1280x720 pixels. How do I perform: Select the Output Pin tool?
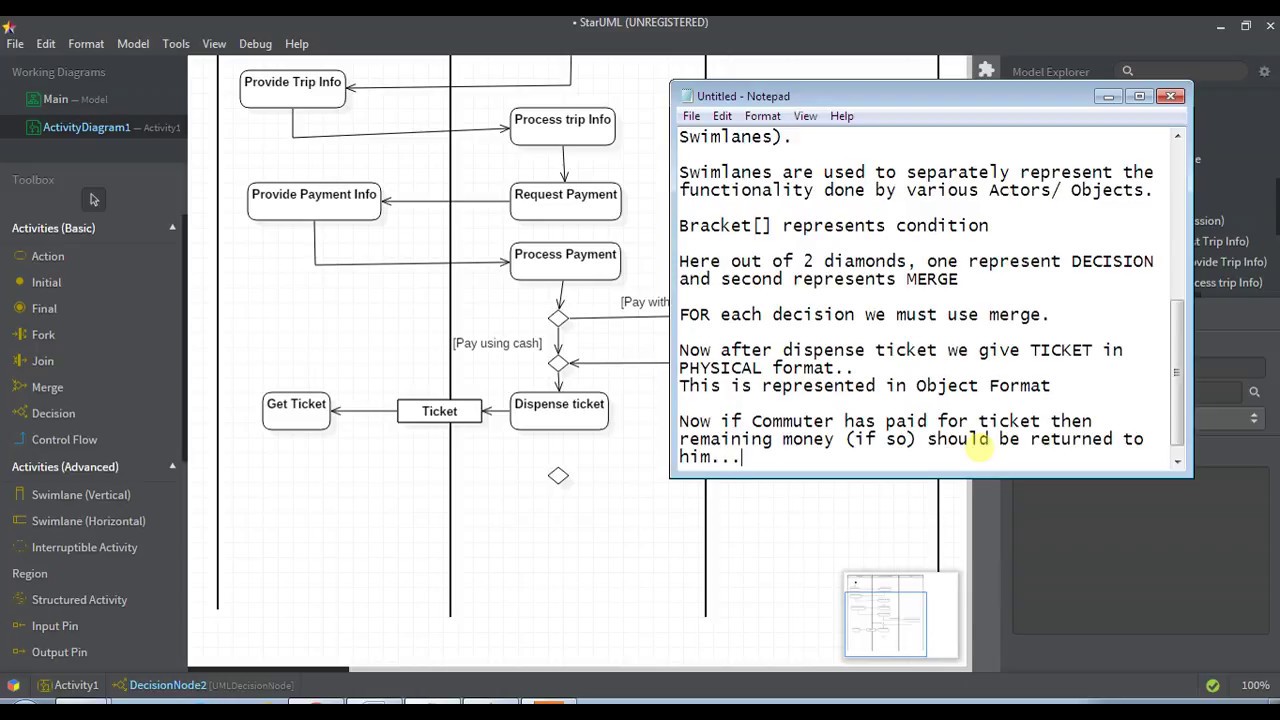59,651
